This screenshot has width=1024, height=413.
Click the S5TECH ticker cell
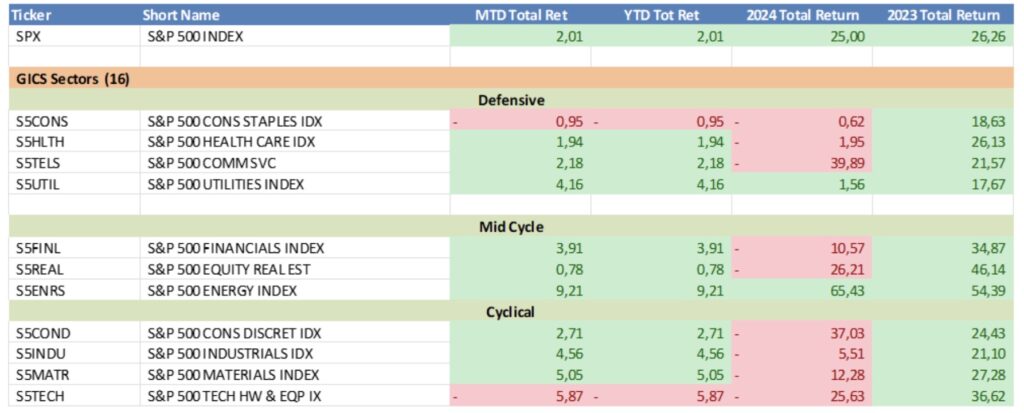[x=39, y=396]
